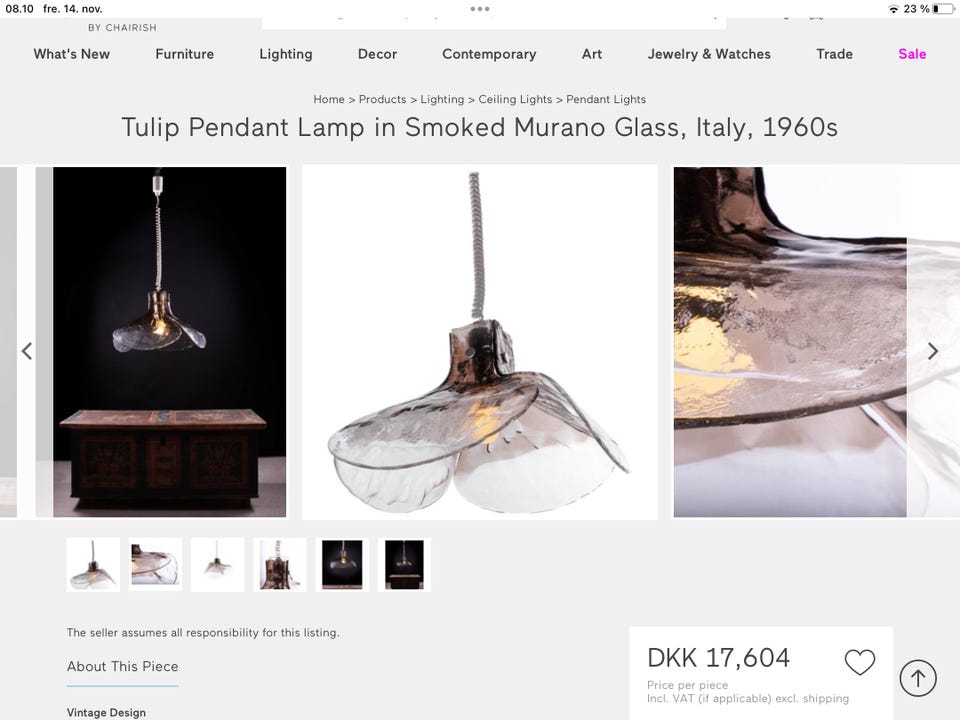
Task: Click the scroll-to-top arrow circle button
Action: point(918,678)
